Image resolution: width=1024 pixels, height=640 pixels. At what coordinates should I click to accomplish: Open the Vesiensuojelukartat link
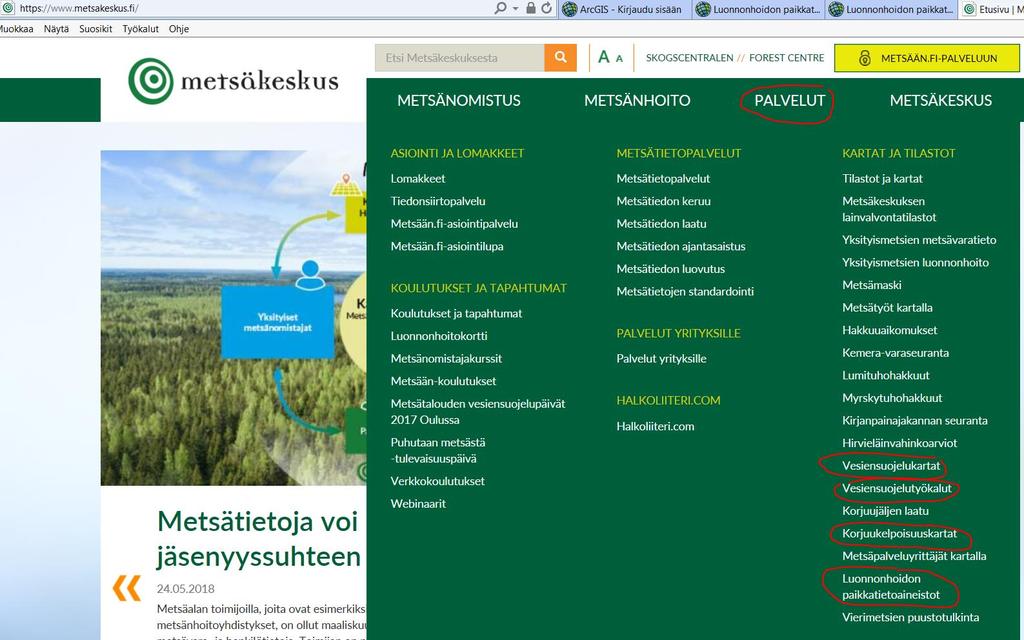coord(891,466)
